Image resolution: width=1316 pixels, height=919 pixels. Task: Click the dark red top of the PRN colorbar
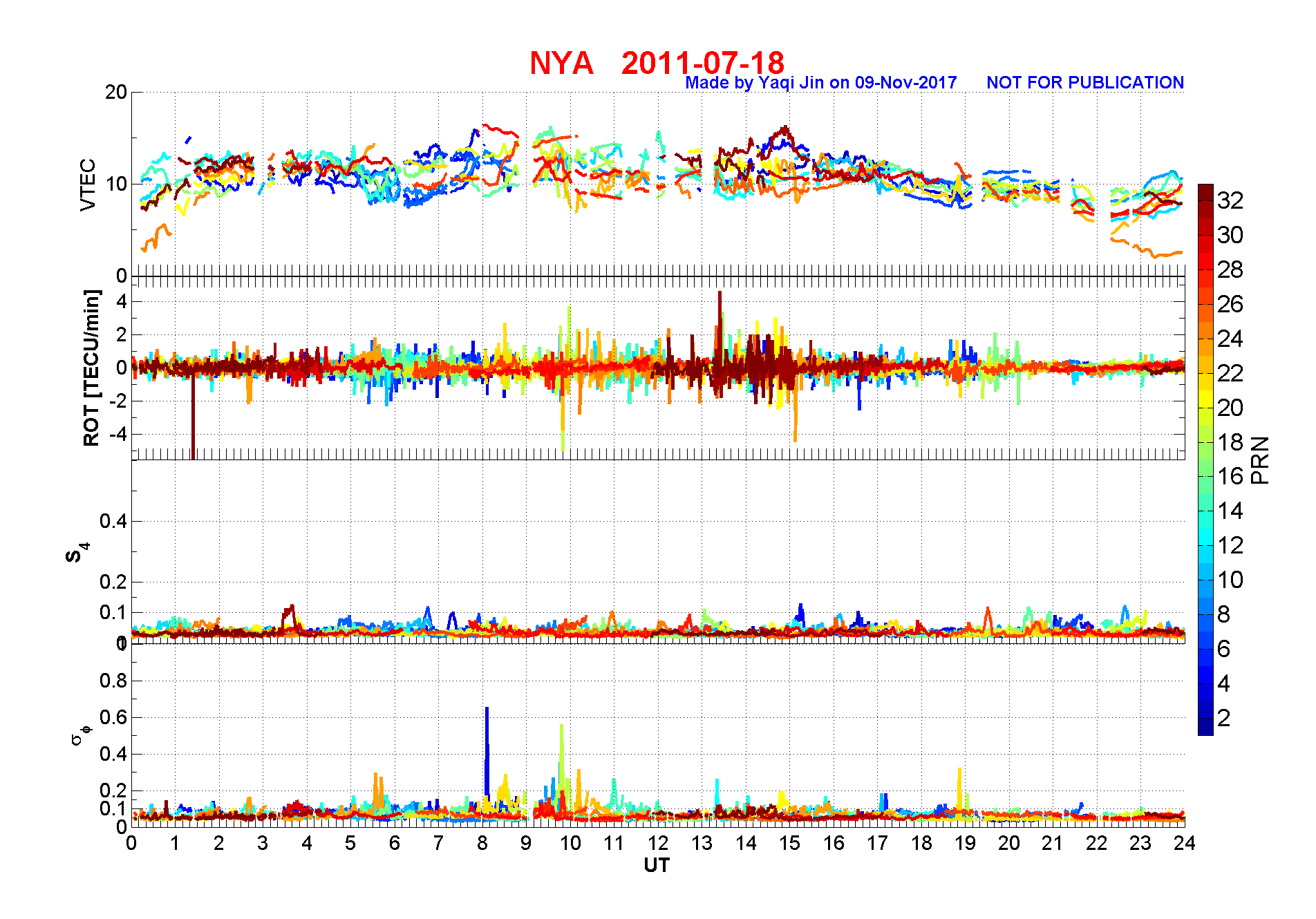point(1205,193)
